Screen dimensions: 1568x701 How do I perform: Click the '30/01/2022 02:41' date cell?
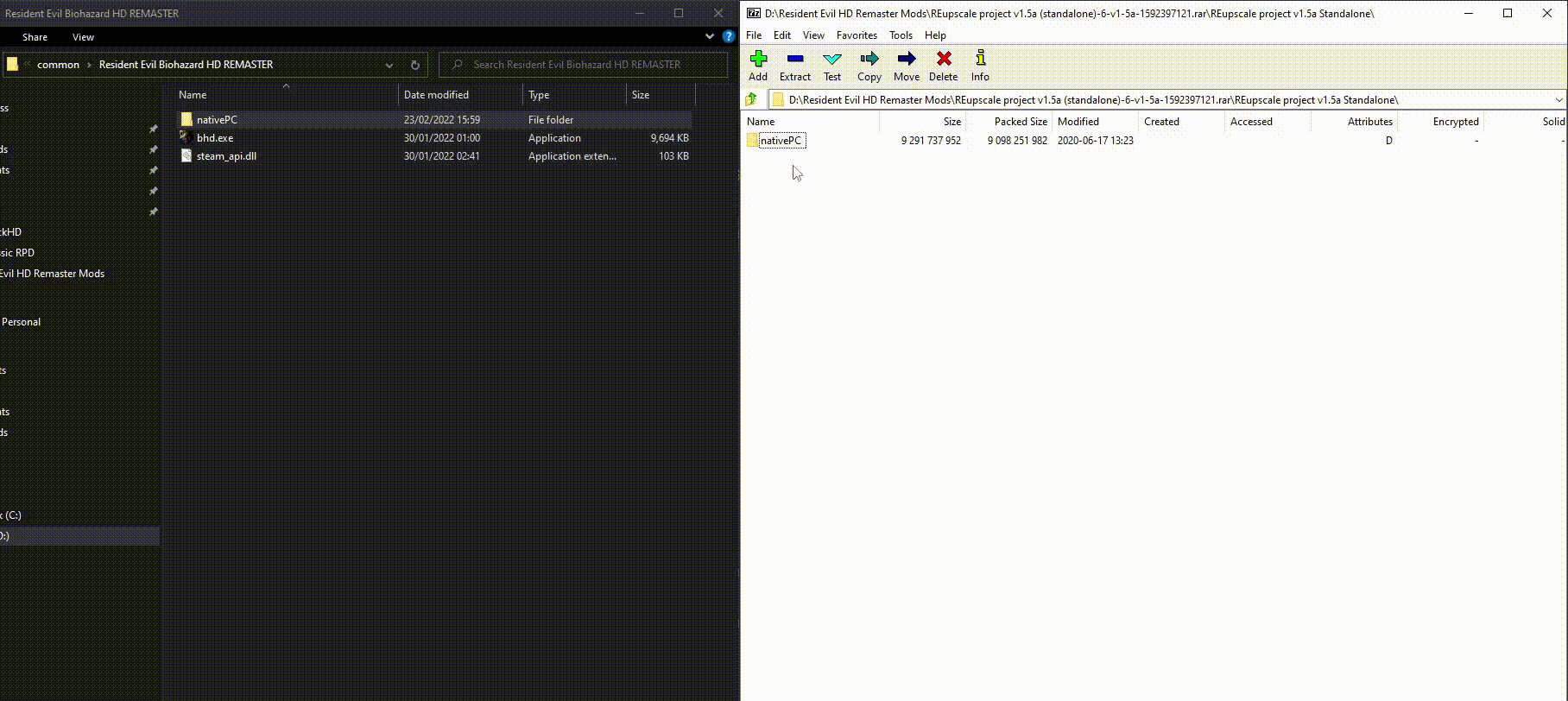click(x=442, y=156)
